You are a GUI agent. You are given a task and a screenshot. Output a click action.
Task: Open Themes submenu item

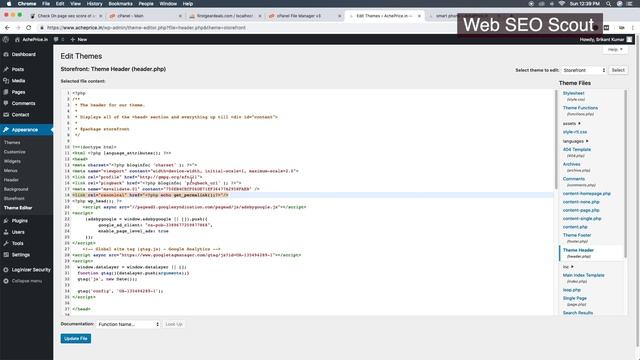(12, 143)
